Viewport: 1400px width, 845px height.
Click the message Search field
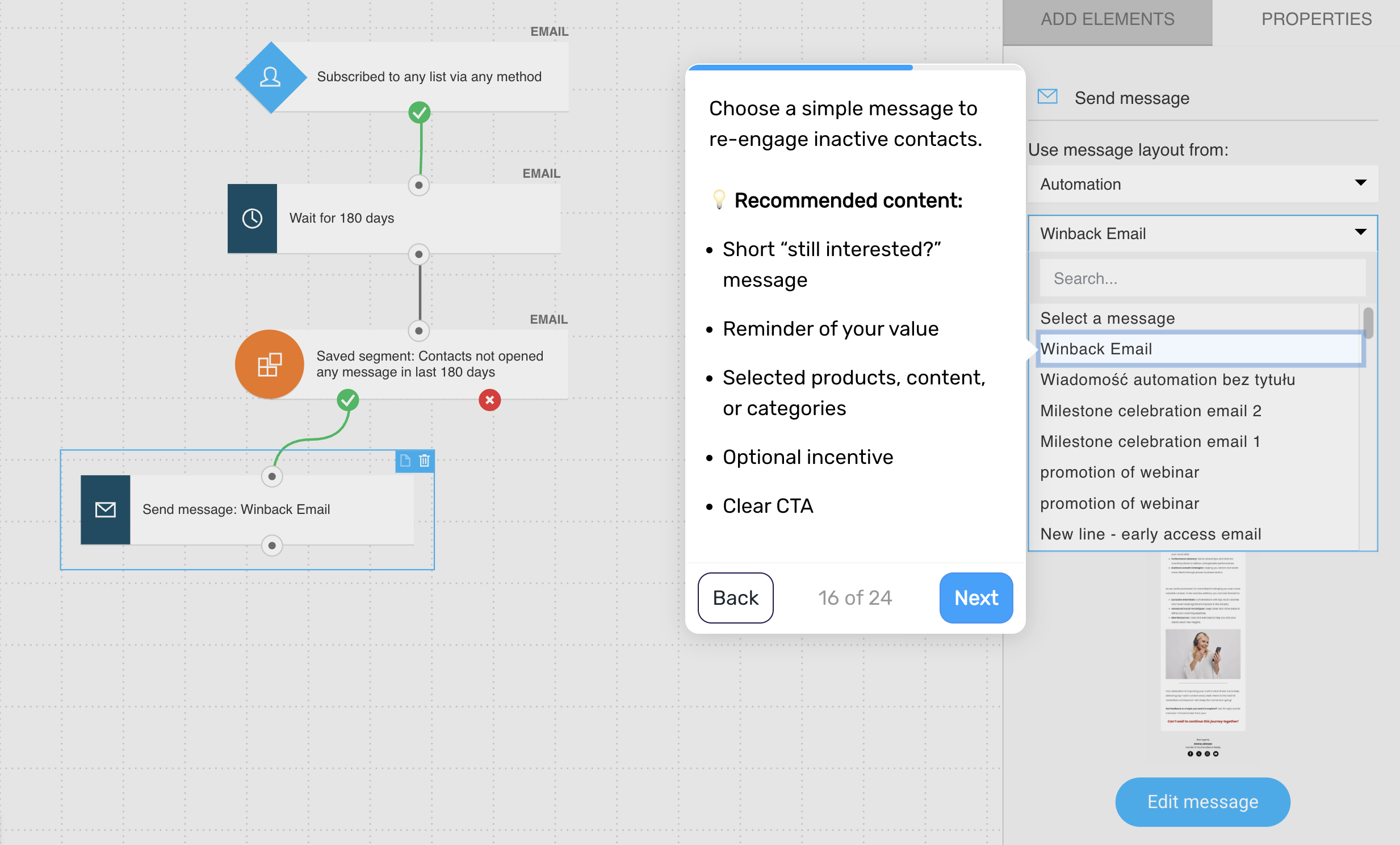coord(1202,278)
